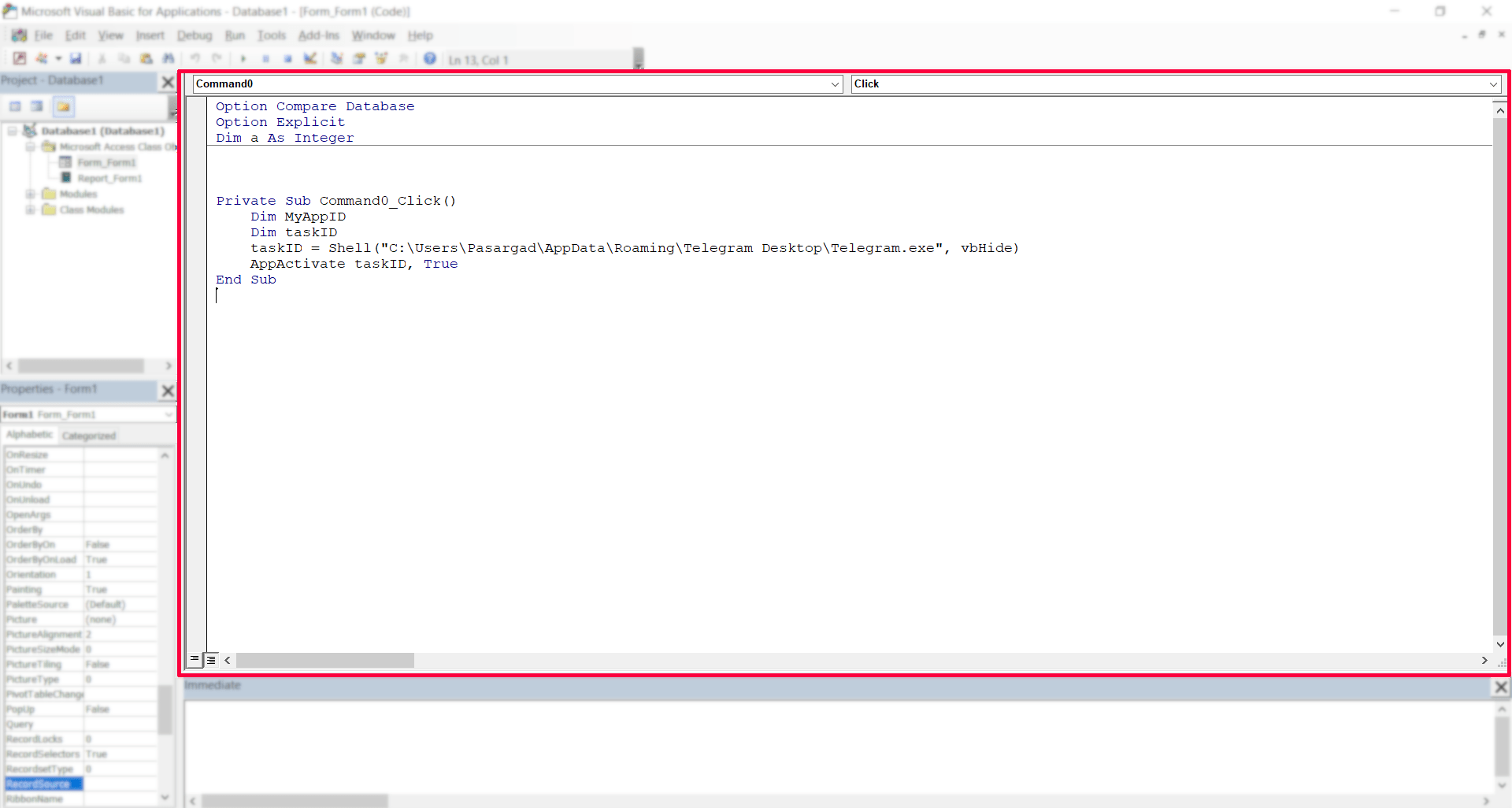Open the Debug menu
Image resolution: width=1512 pixels, height=808 pixels.
tap(194, 35)
